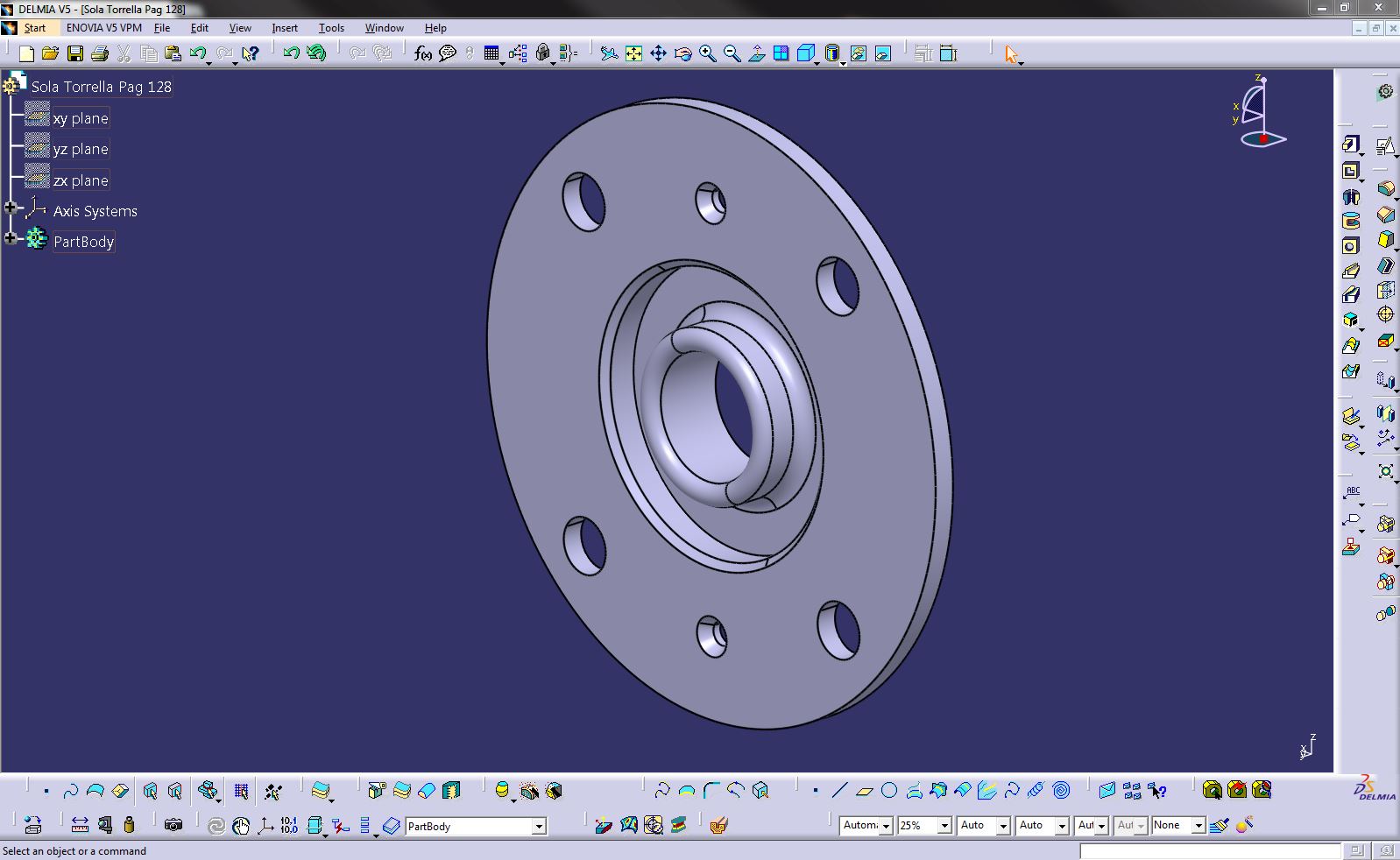
Task: Click the Fly mode airplane icon
Action: 609,54
